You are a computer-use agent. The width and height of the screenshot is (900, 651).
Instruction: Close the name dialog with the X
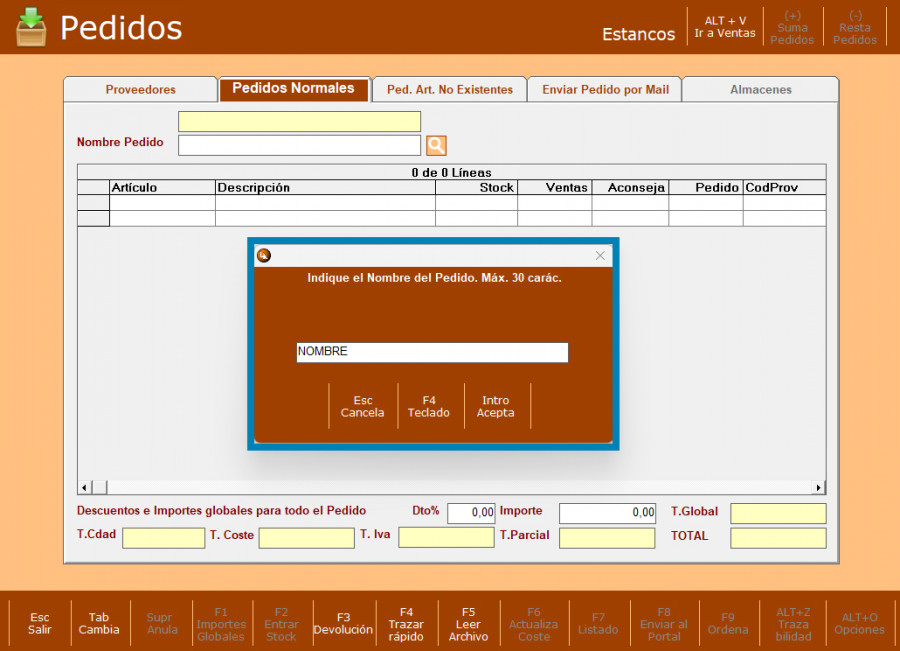(600, 256)
